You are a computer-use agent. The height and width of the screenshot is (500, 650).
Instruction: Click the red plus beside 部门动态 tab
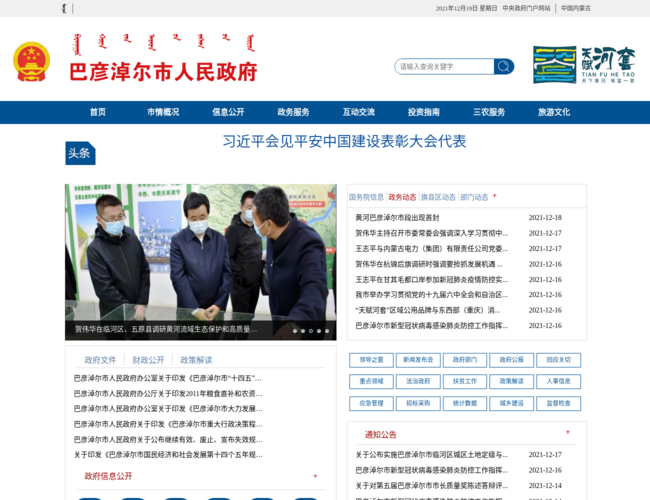coord(495,196)
